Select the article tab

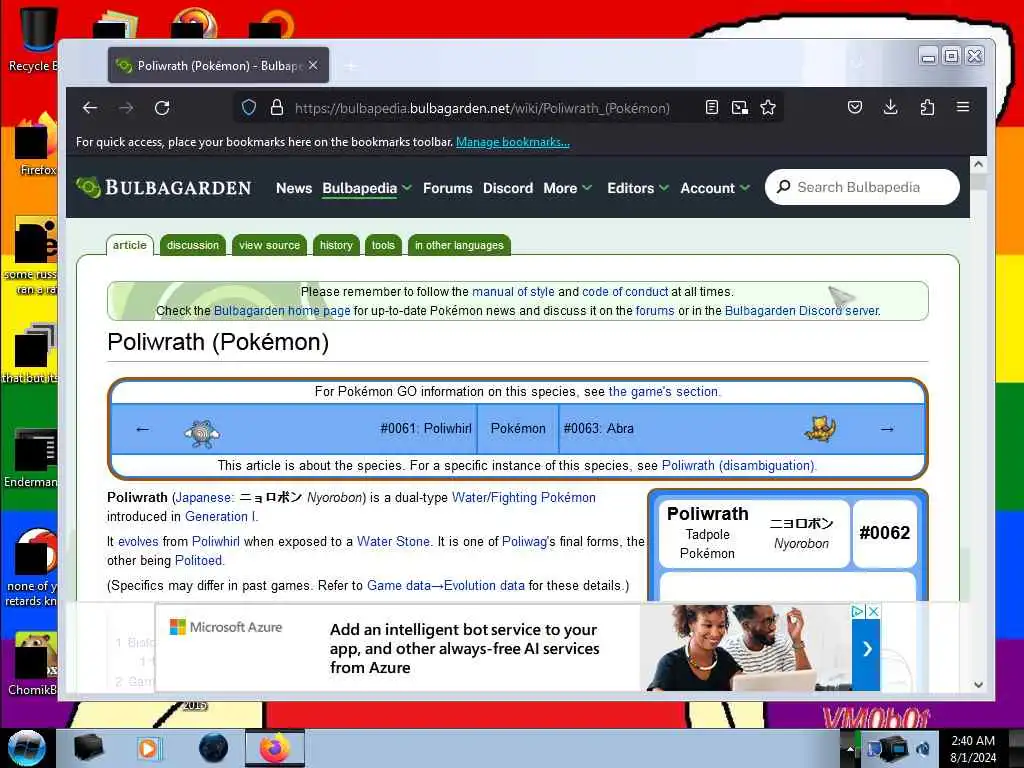(129, 245)
